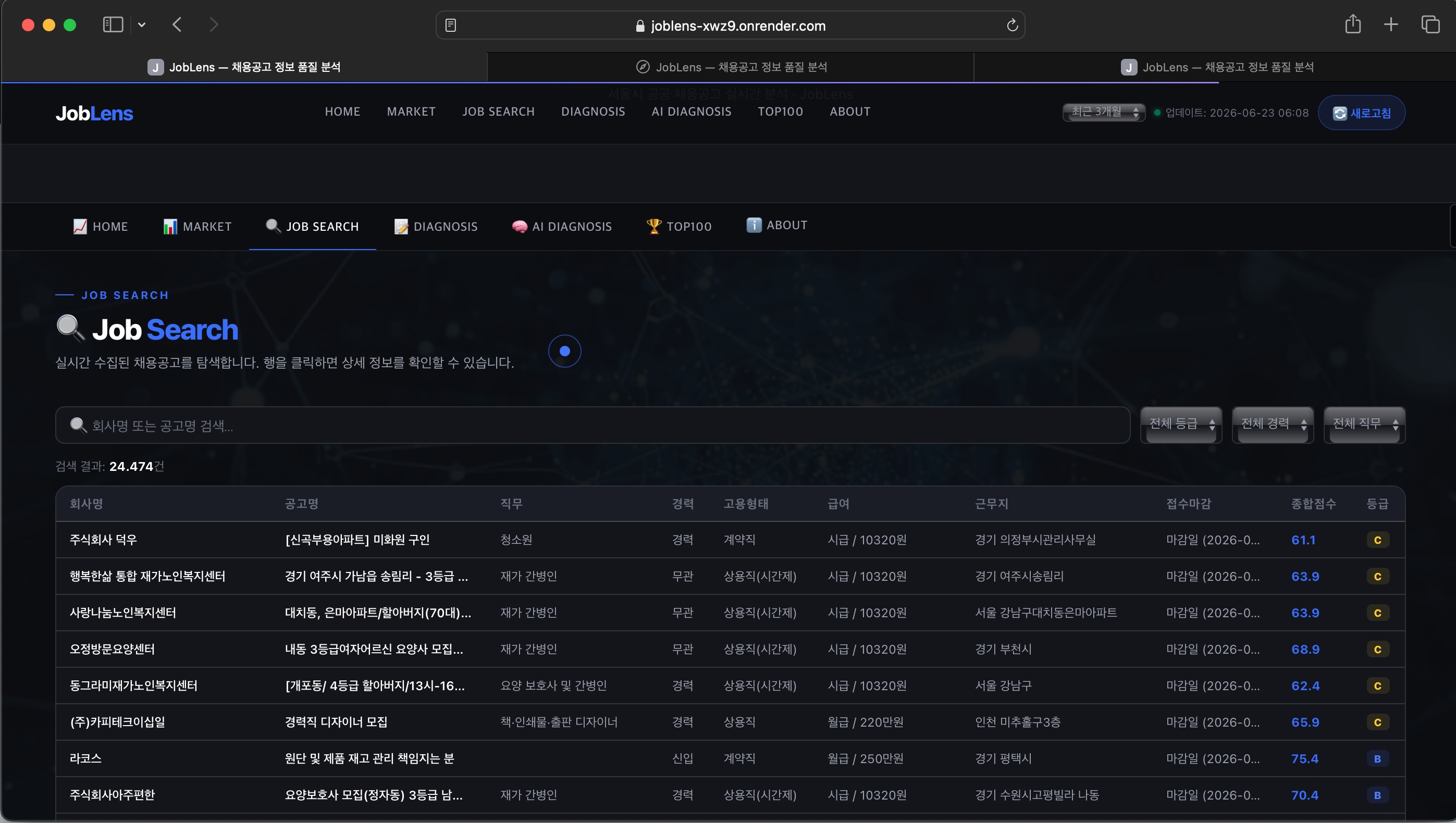Reload page with address bar refresh icon
Screen dimensions: 1456x823
click(1012, 25)
